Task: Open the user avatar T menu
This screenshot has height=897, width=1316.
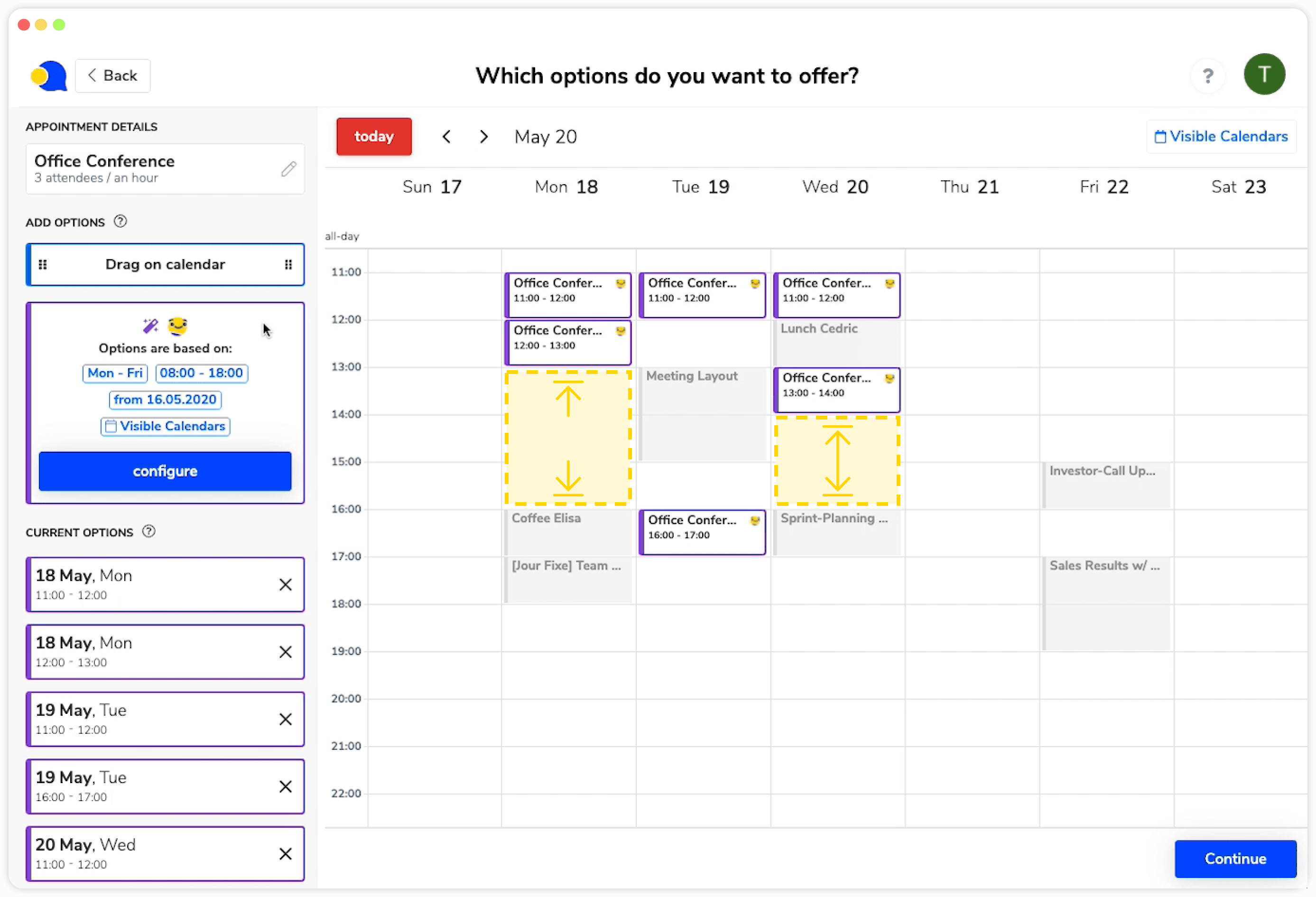Action: click(x=1264, y=74)
